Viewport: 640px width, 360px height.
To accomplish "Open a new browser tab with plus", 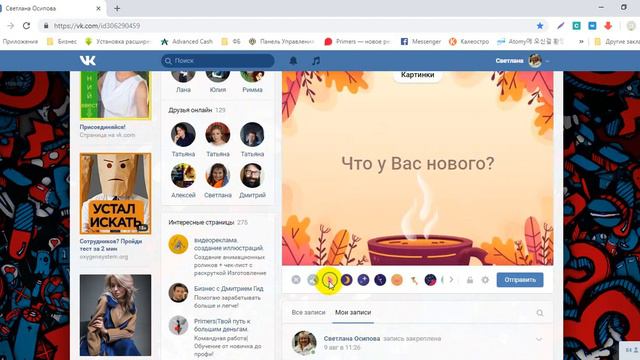I will pyautogui.click(x=117, y=8).
